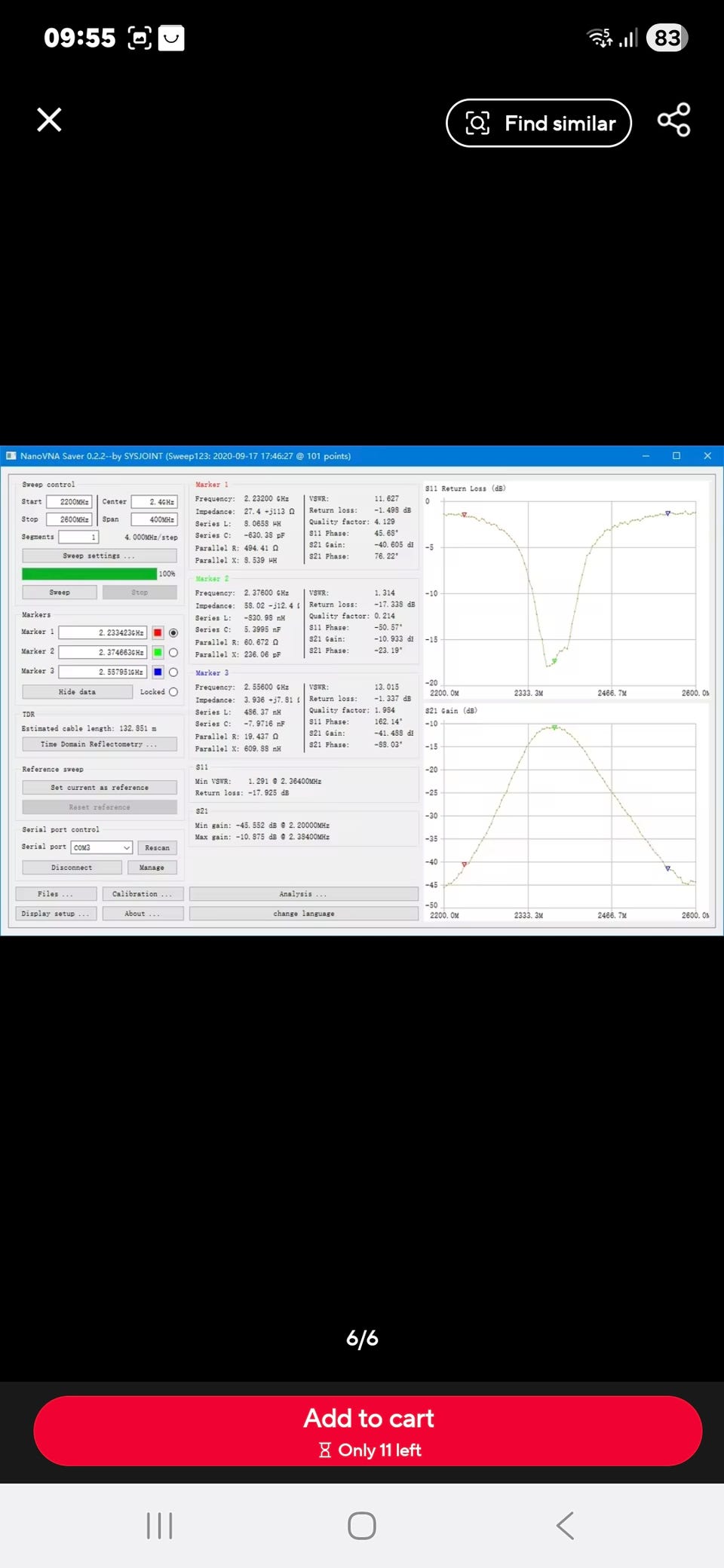This screenshot has width=724, height=1568.
Task: Click the Max gain -10.875 dB readout
Action: pos(262,838)
